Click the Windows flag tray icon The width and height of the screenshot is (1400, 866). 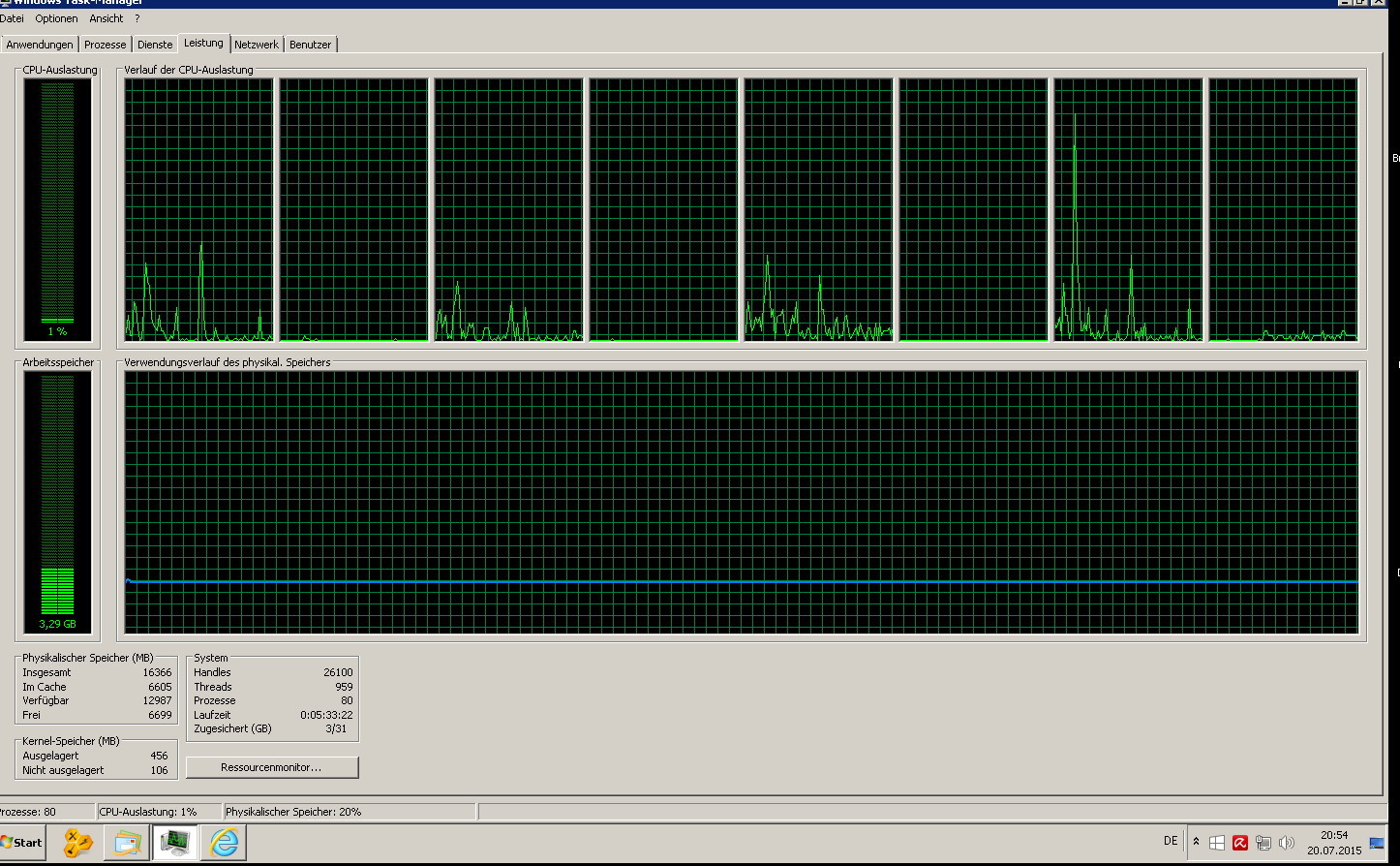pyautogui.click(x=1217, y=843)
